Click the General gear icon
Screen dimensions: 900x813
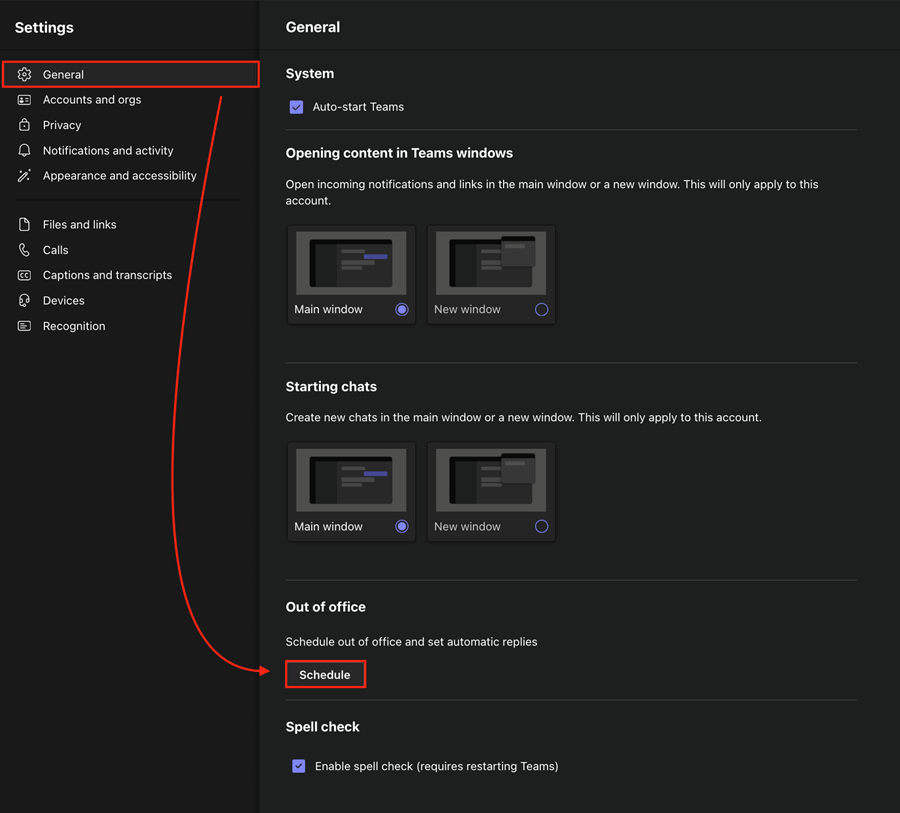[x=24, y=74]
